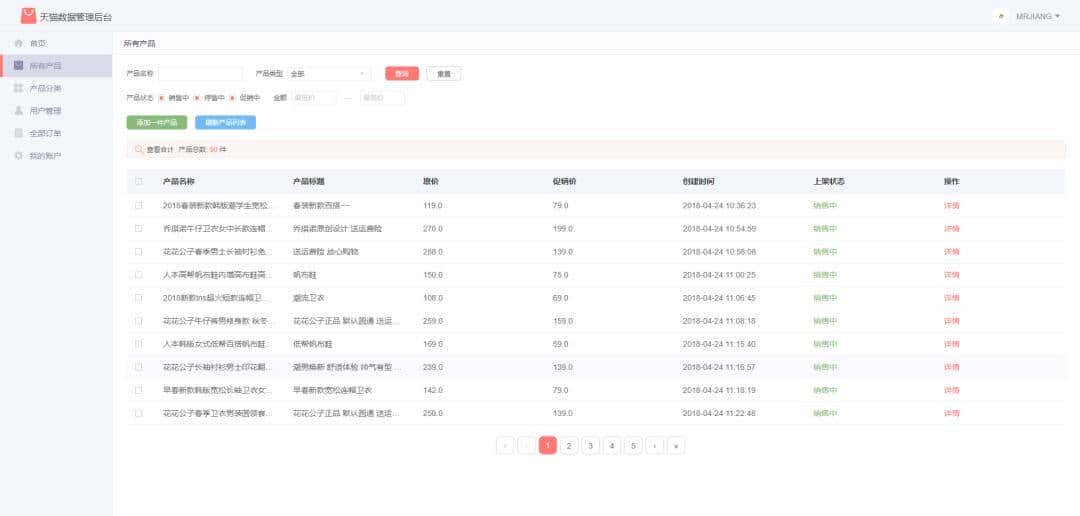Open 全部订单 via its document icon
The width and height of the screenshot is (1080, 516).
pos(19,133)
